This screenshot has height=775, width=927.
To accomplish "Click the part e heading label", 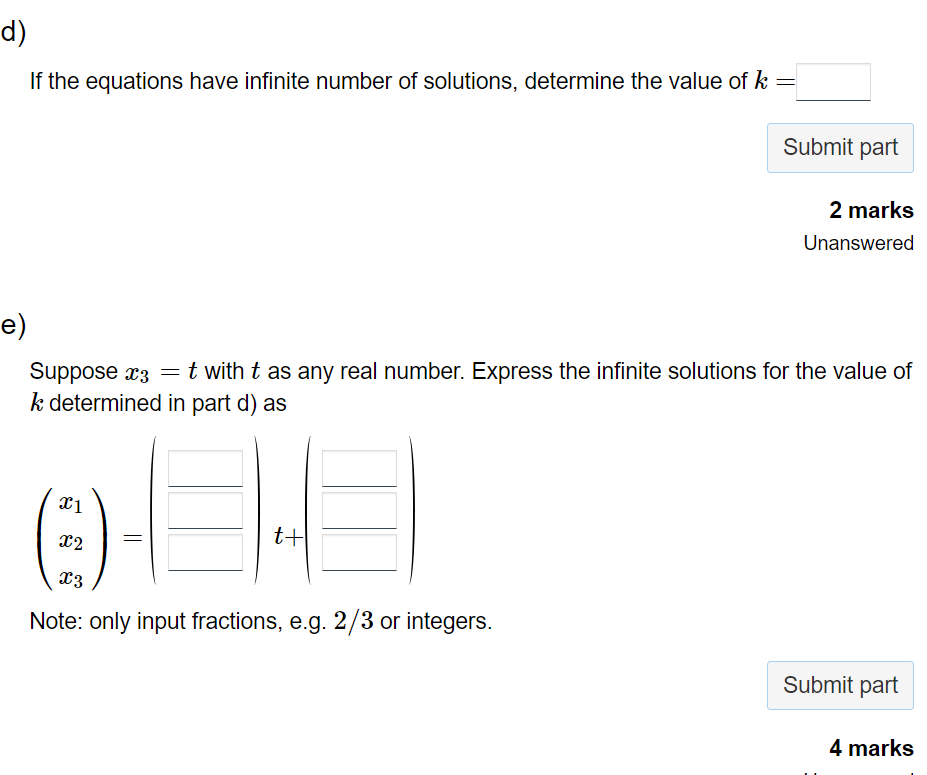I will [10, 323].
